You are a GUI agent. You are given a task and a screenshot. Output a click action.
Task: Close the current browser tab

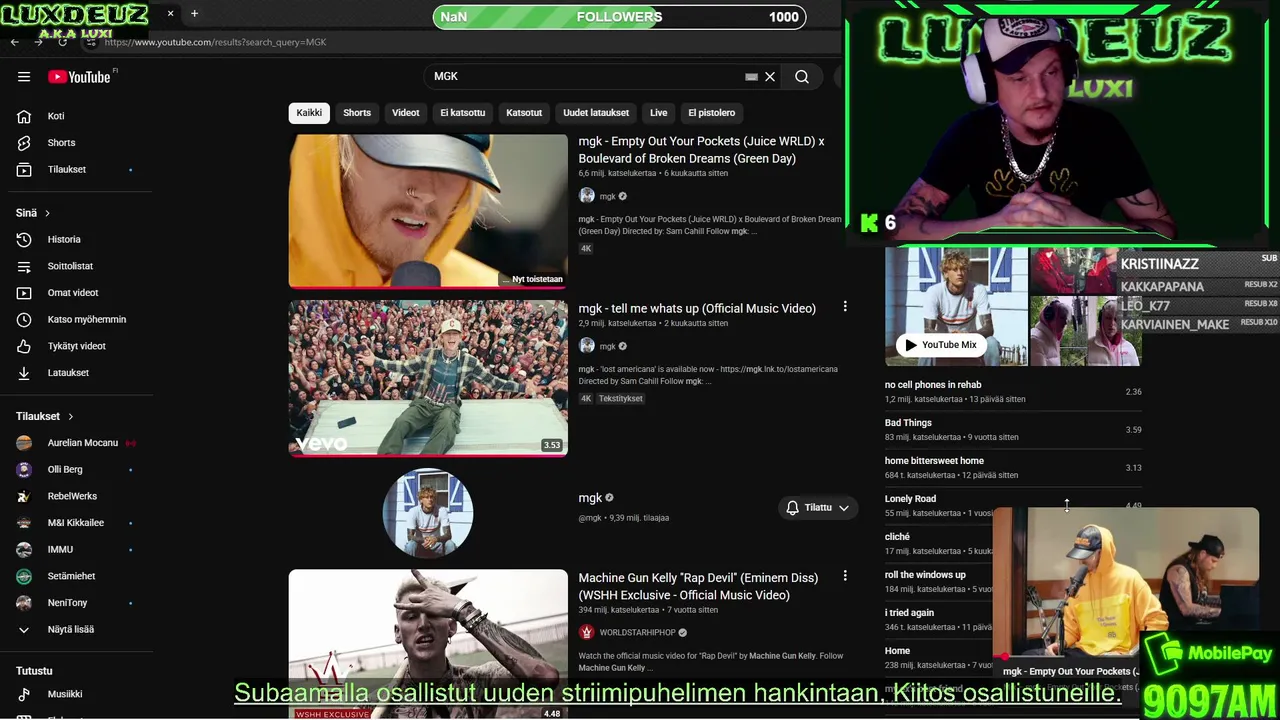click(x=170, y=14)
